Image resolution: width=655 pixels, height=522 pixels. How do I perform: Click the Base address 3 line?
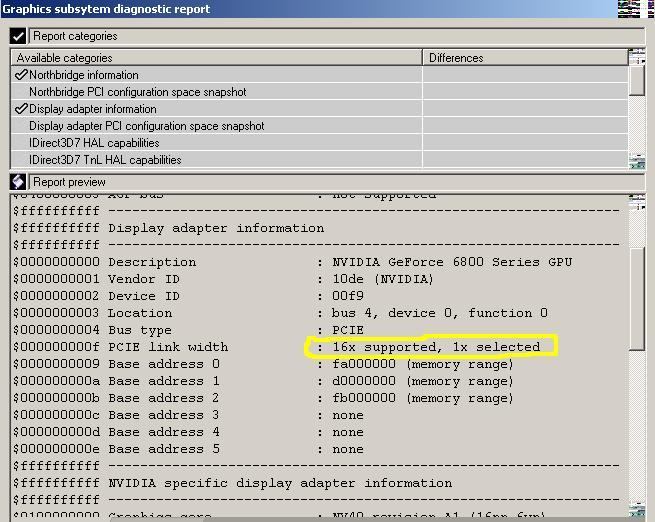(188, 415)
